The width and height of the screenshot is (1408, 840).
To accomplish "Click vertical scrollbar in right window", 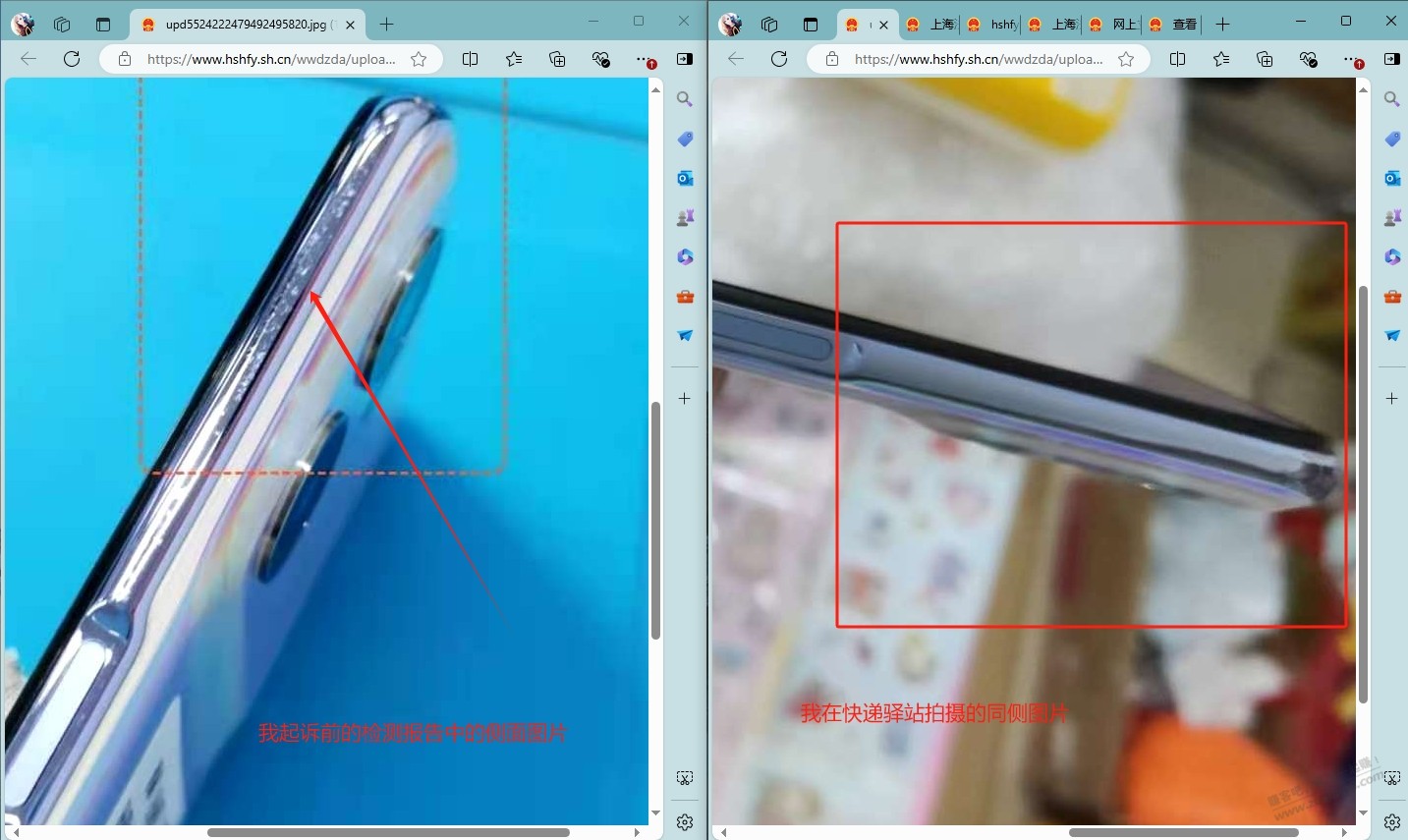I will pos(1363,494).
